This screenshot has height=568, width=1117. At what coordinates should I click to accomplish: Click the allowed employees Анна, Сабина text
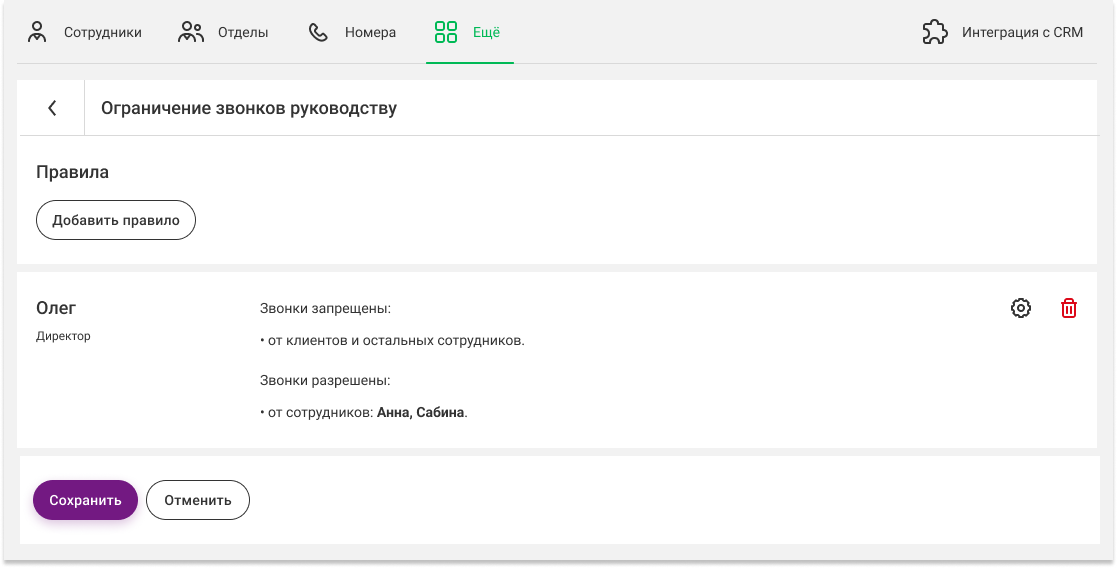tap(420, 413)
